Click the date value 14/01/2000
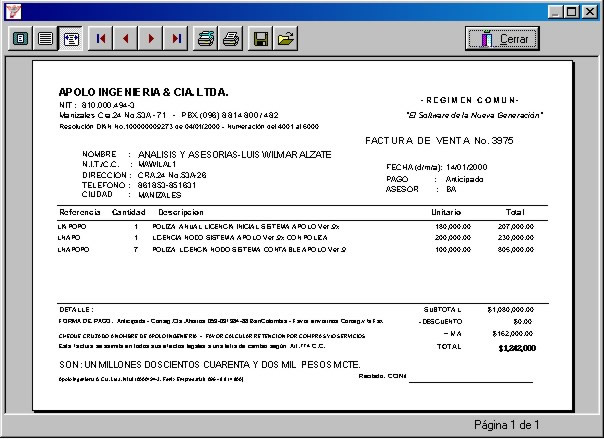Image resolution: width=604 pixels, height=439 pixels. pos(466,167)
